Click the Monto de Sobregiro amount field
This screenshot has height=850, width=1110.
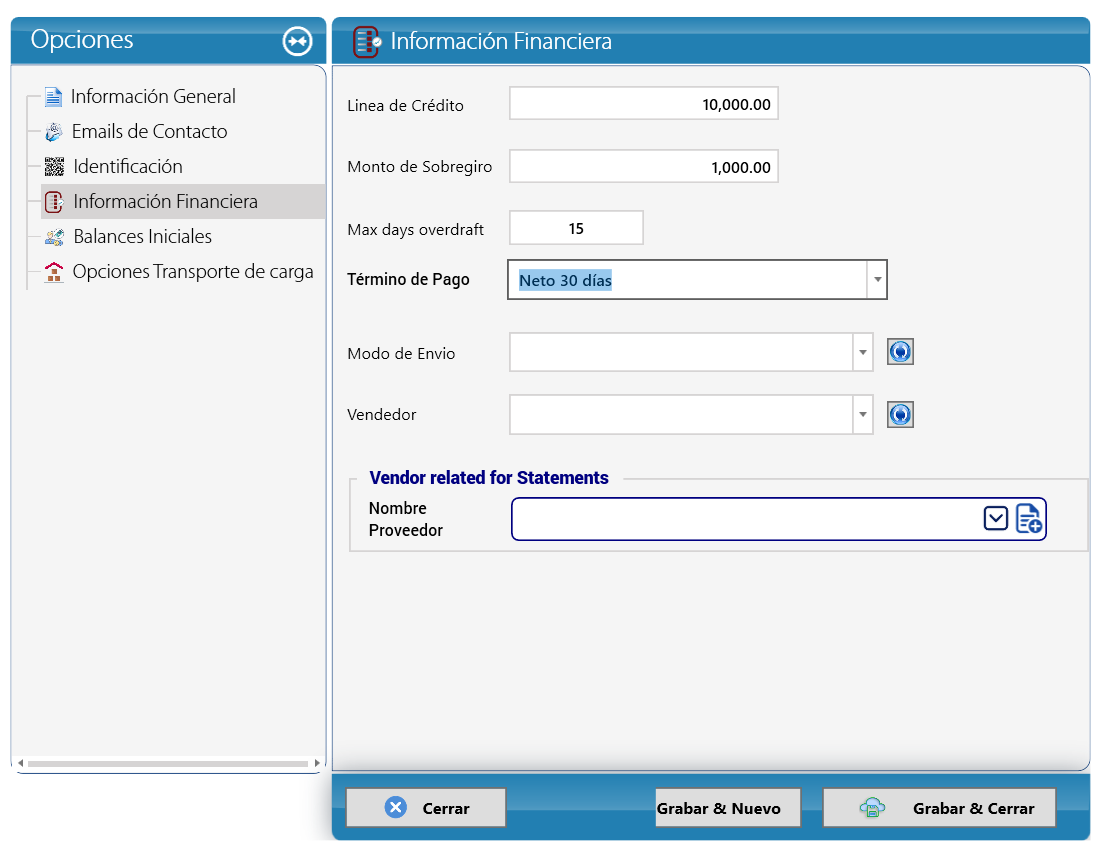click(643, 167)
